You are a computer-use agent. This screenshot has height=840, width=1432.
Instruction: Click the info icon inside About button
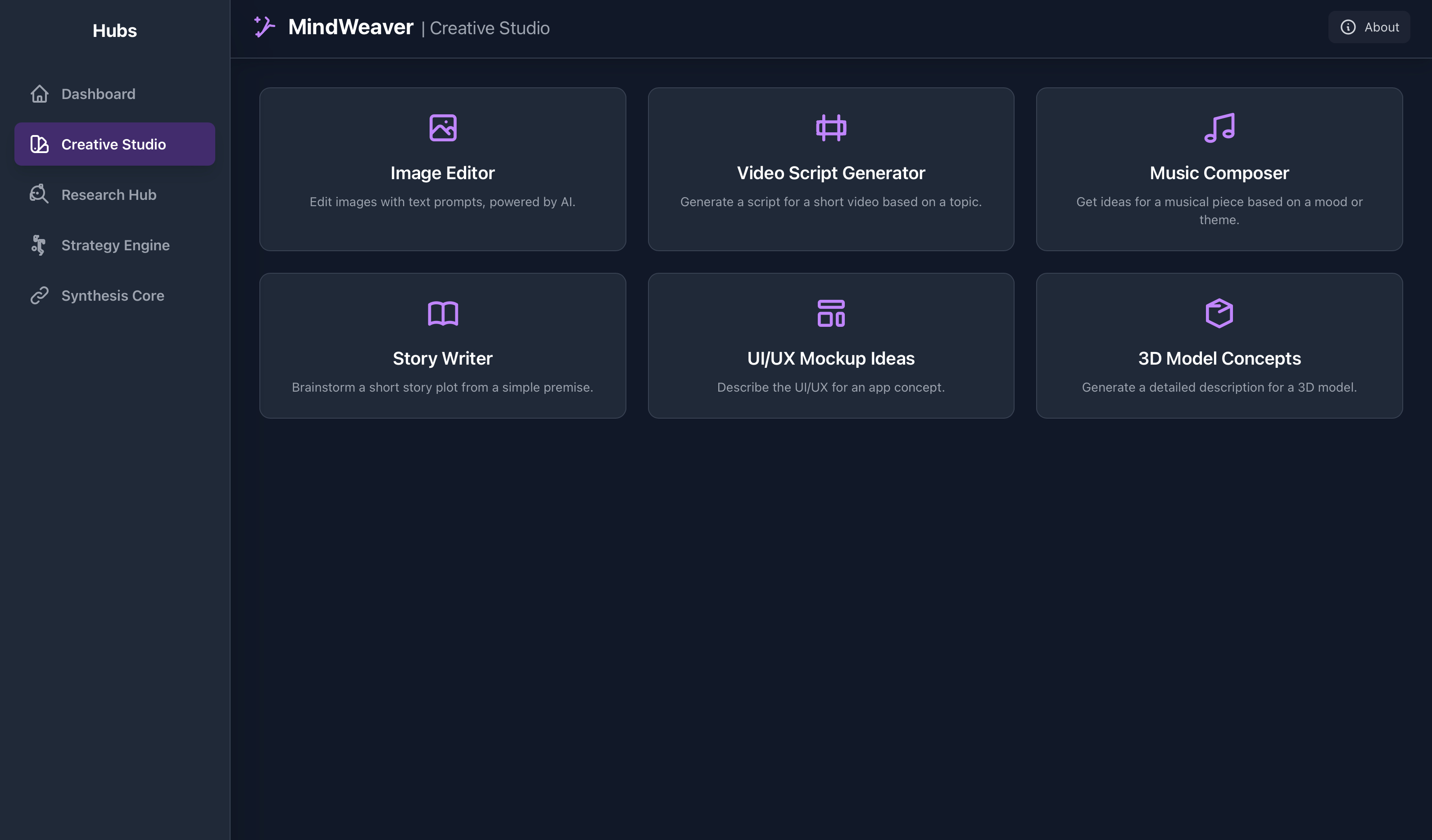pos(1347,27)
